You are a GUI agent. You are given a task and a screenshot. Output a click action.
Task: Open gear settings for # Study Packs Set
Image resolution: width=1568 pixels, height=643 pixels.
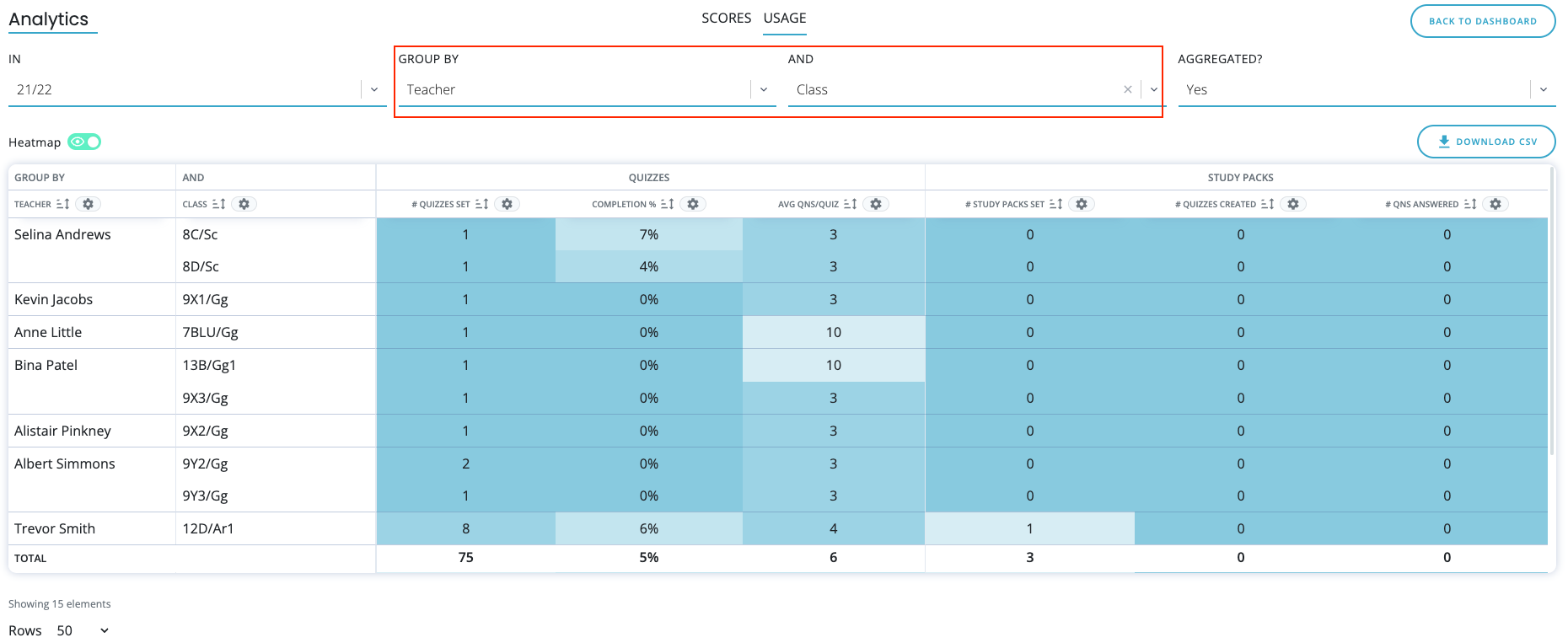[1082, 204]
